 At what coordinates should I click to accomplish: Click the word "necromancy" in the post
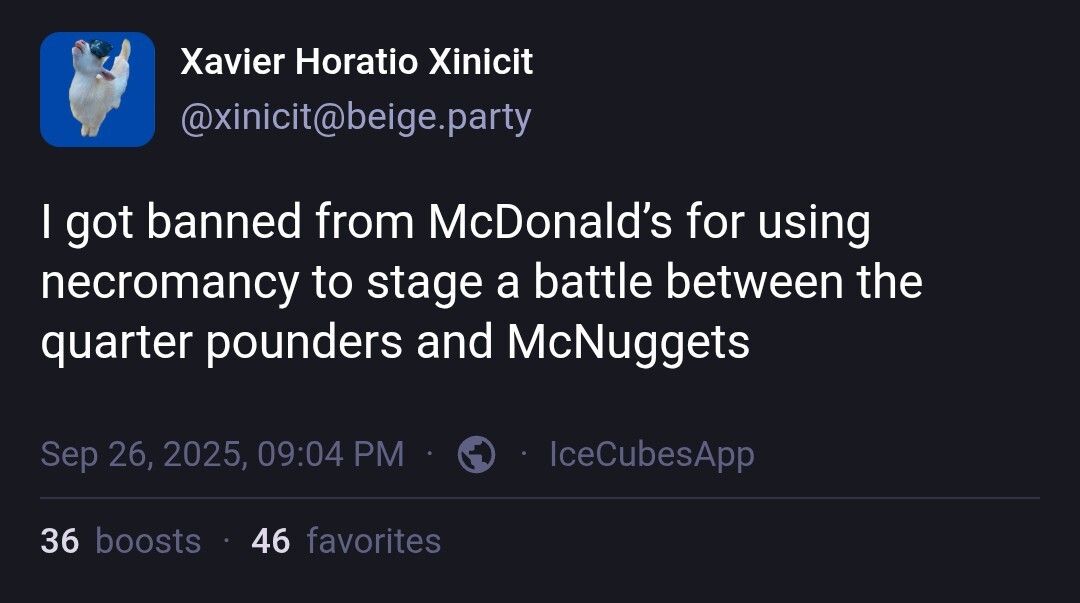tap(169, 282)
